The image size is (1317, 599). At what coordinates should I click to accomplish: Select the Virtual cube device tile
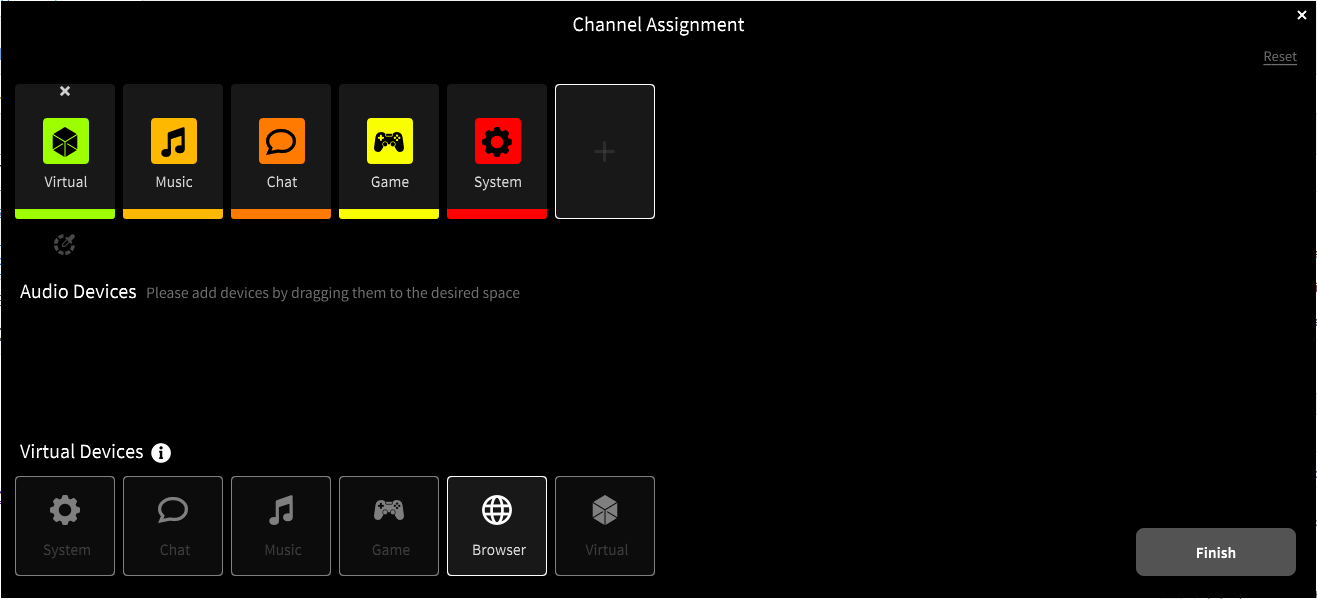[605, 526]
